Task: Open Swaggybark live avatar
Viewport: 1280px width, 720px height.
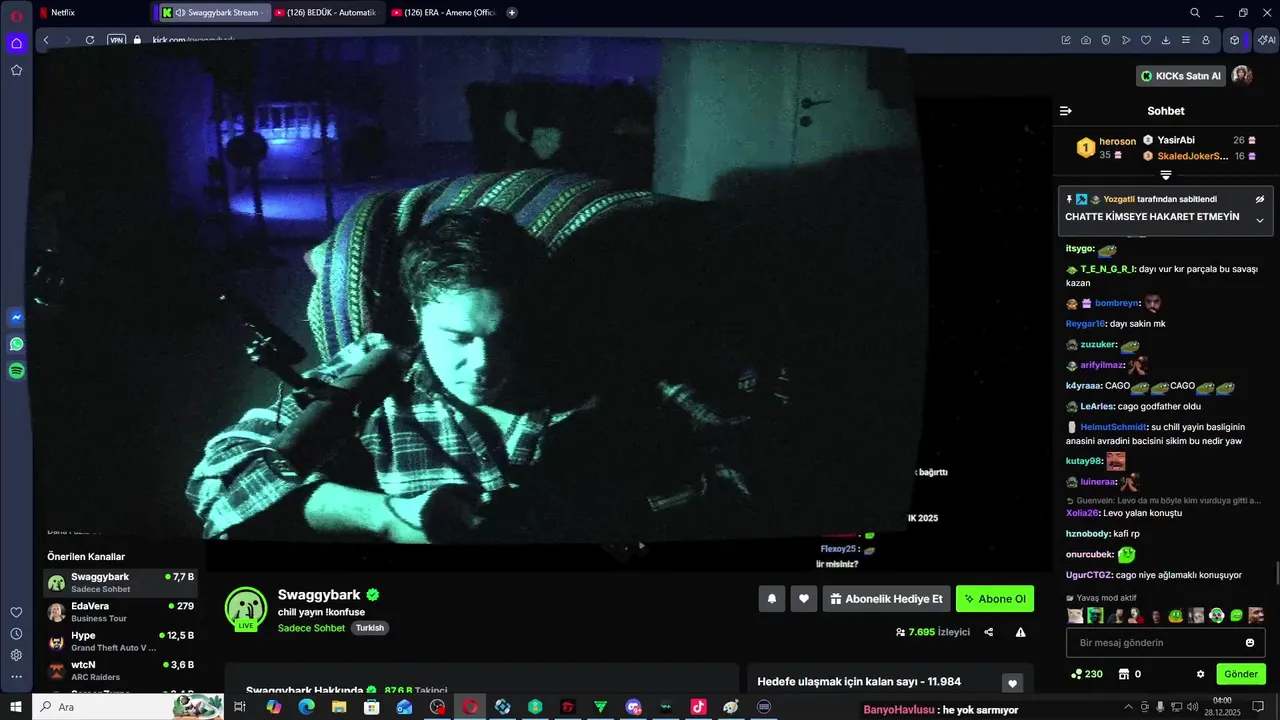Action: pos(246,609)
